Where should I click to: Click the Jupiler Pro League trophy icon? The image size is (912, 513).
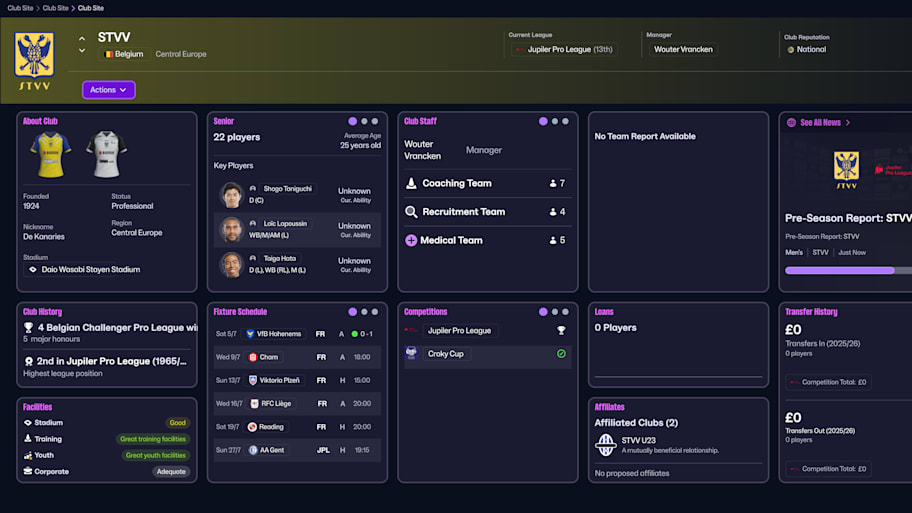561,330
